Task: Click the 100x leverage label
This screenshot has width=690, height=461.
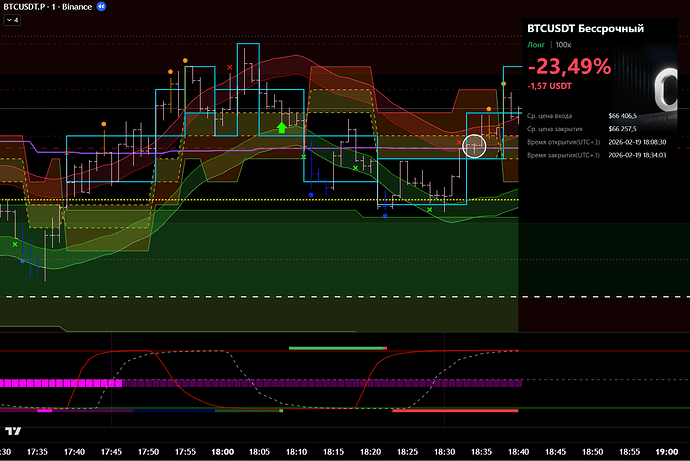Action: pos(564,45)
